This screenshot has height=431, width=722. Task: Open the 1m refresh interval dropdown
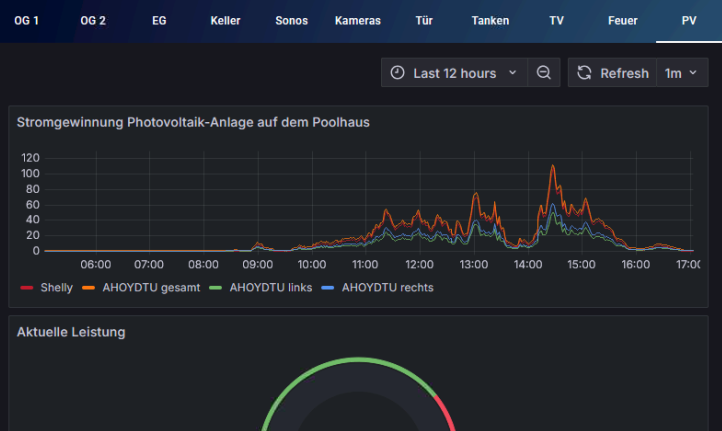(682, 73)
